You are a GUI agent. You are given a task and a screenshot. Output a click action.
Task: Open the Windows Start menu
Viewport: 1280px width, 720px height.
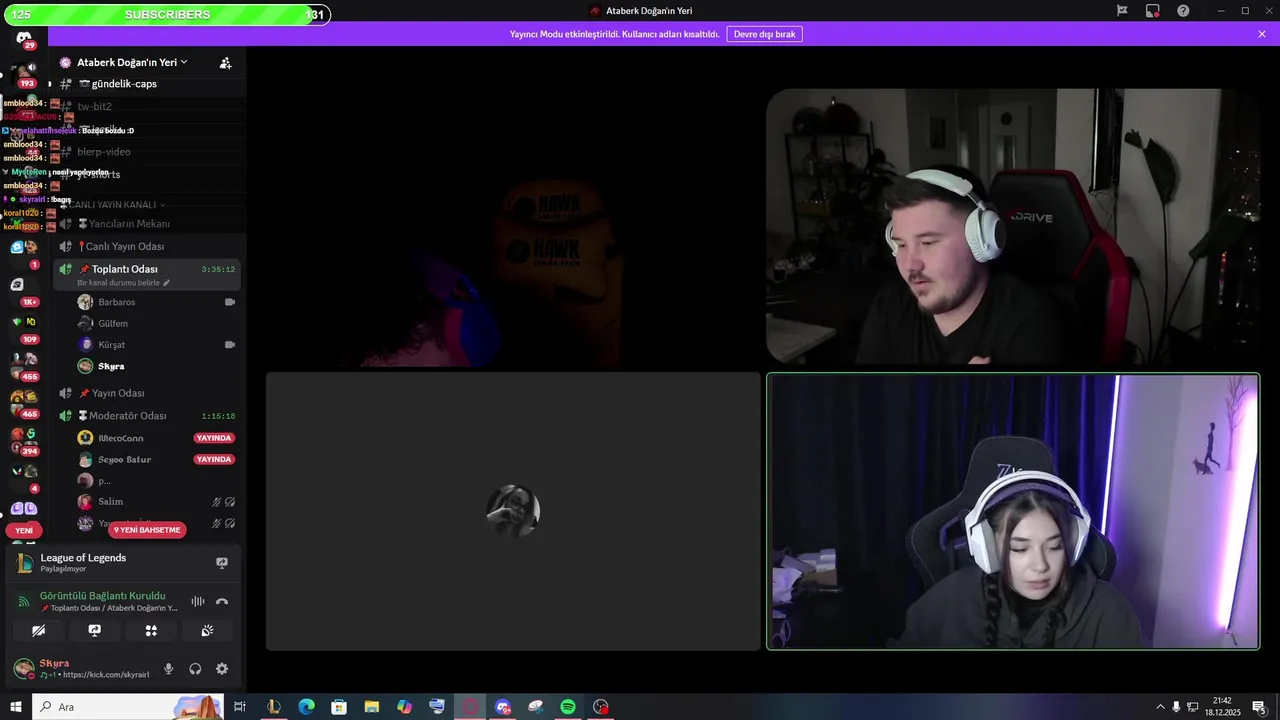(x=16, y=707)
